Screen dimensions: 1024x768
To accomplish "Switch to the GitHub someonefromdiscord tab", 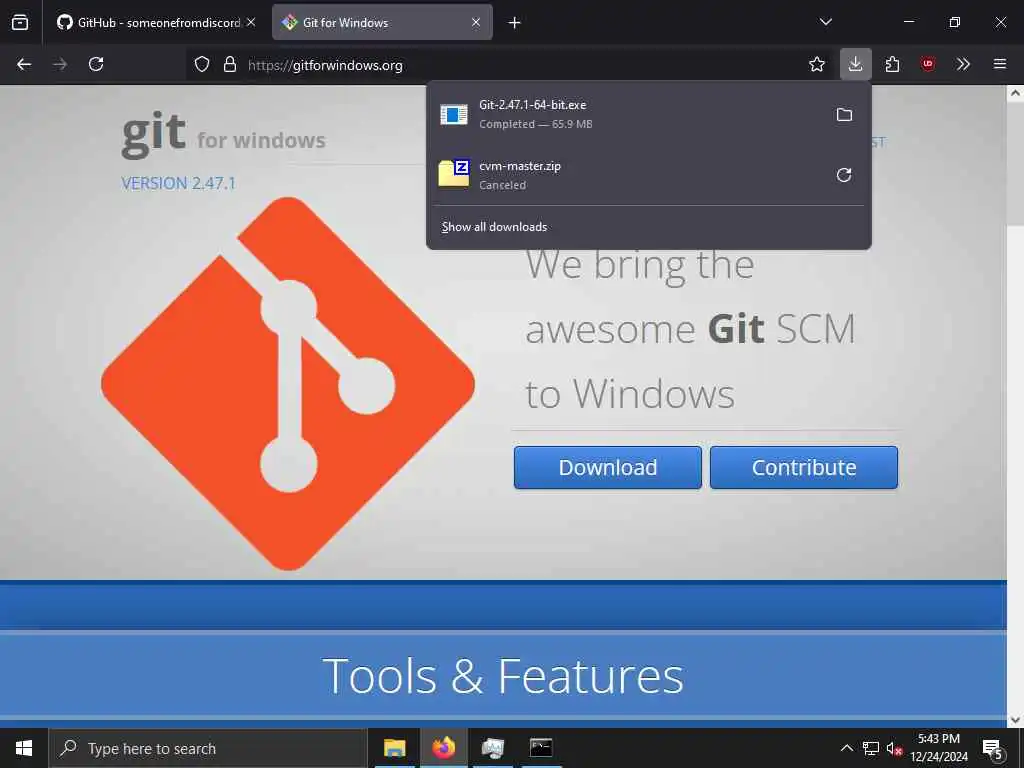I will click(155, 23).
